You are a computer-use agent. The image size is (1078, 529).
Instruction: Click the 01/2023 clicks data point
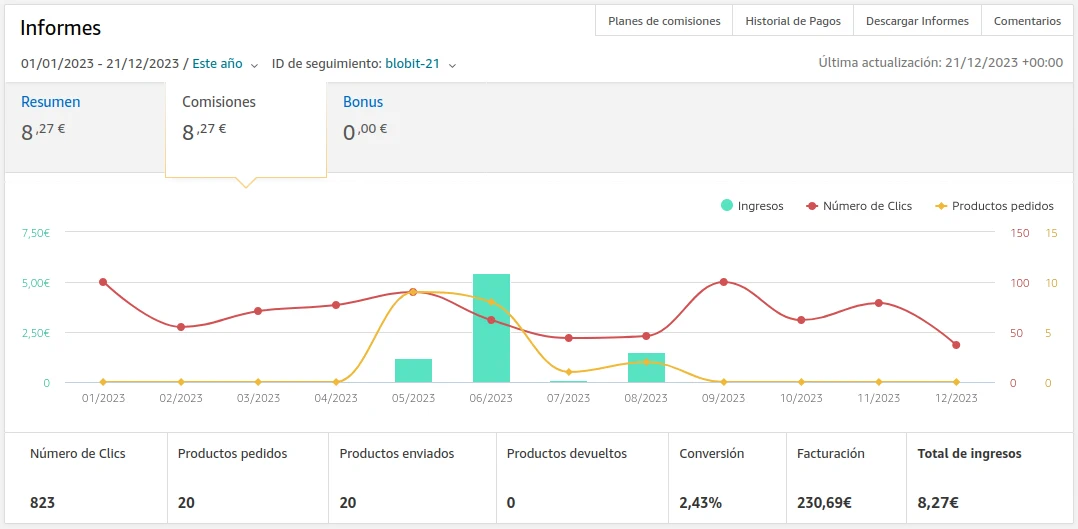coord(103,282)
